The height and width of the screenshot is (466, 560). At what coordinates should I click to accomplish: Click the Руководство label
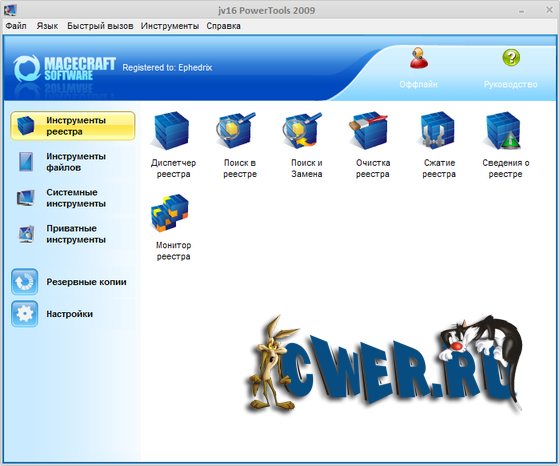(511, 85)
